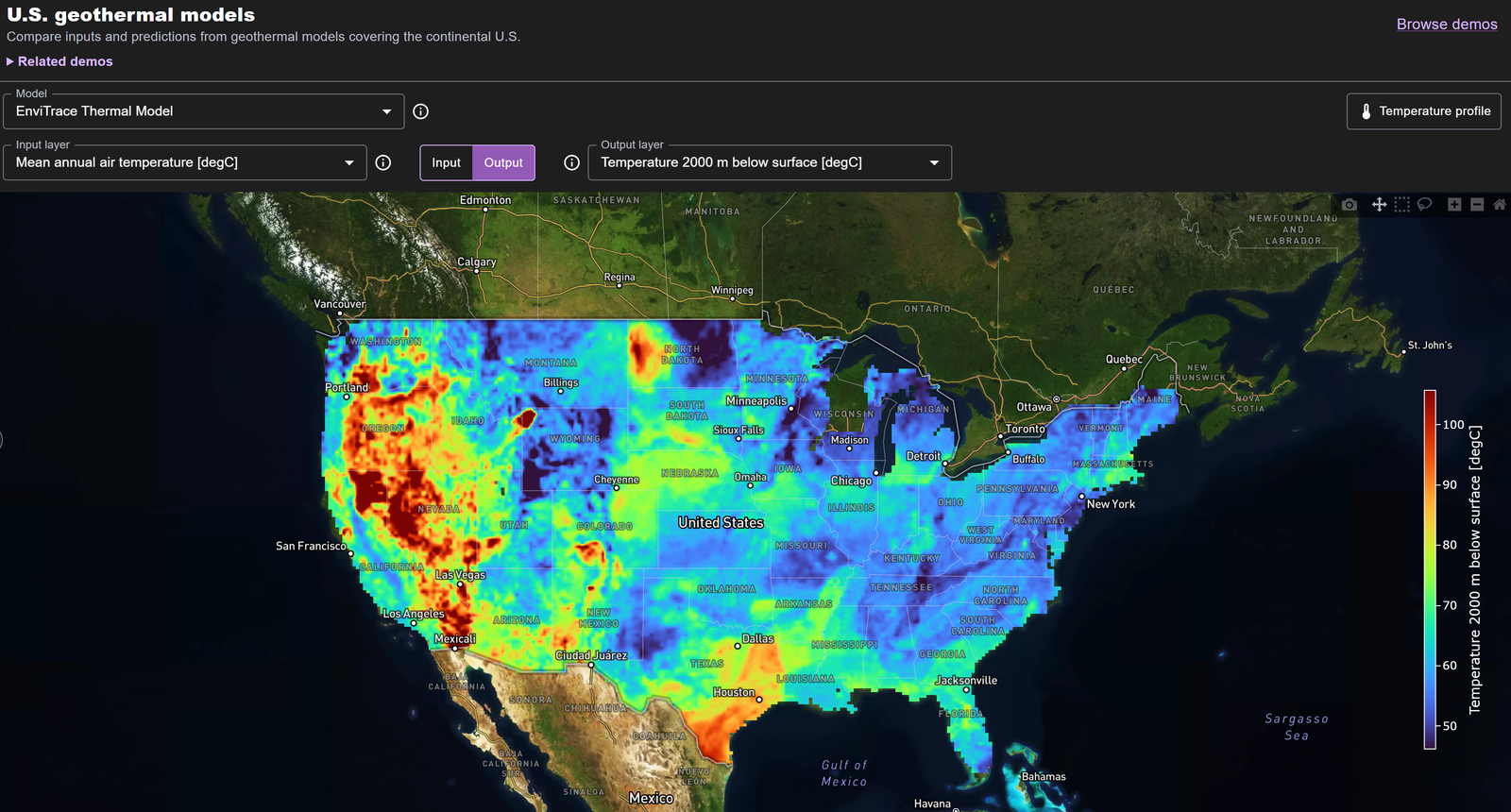Click the Temperature profile button
This screenshot has height=812, width=1511.
click(1424, 111)
